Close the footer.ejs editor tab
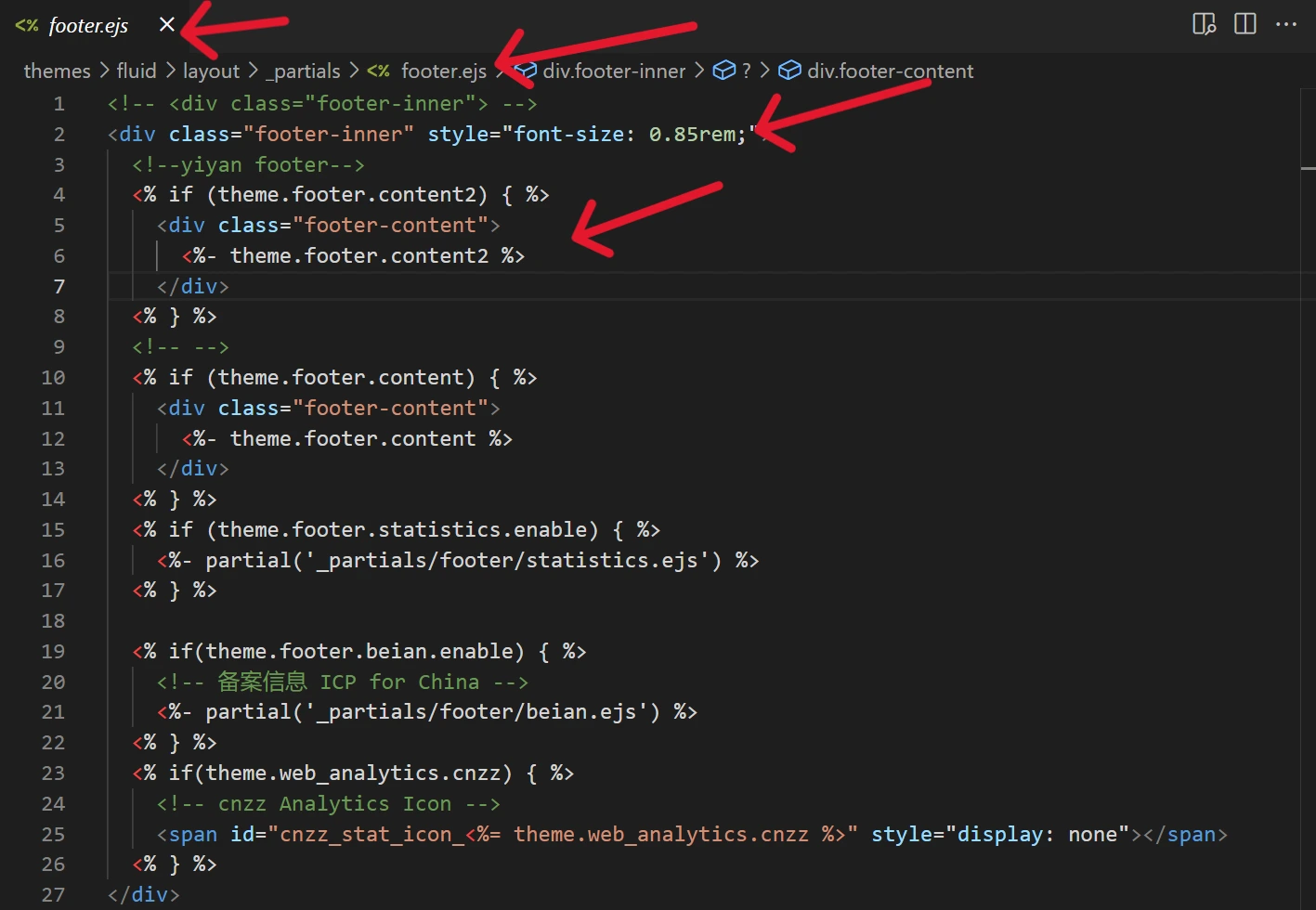This screenshot has width=1316, height=910. [x=167, y=25]
